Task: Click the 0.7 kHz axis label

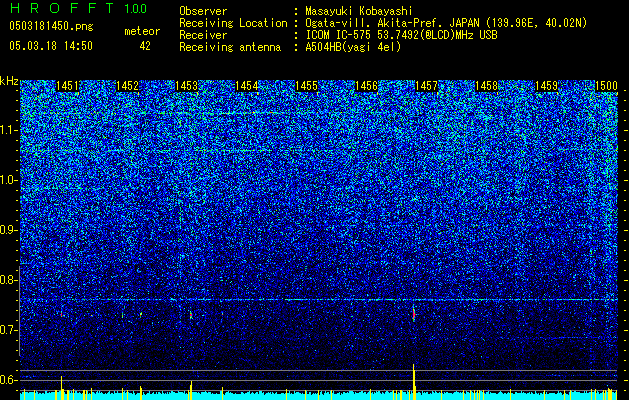Action: pyautogui.click(x=9, y=330)
